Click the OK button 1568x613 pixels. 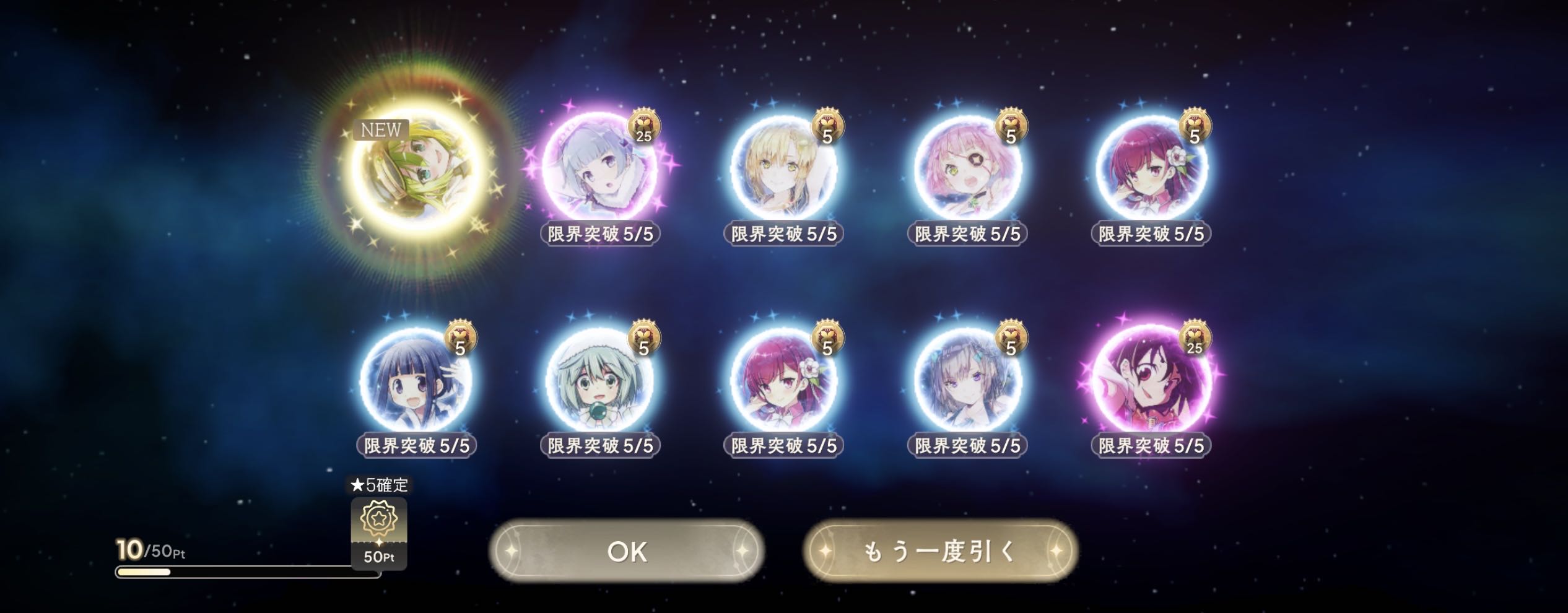627,550
